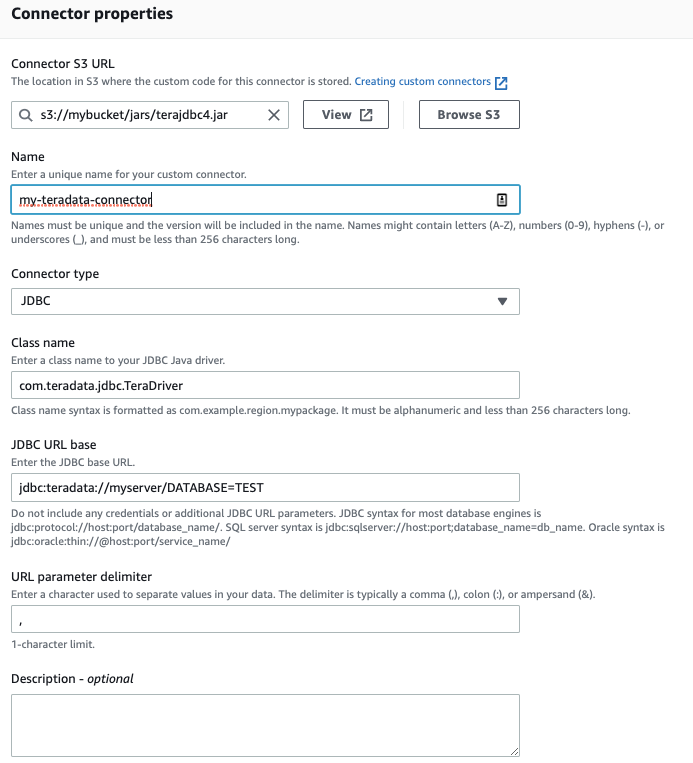The width and height of the screenshot is (693, 763).
Task: Click the Connector S3 URL label
Action: (x=62, y=64)
